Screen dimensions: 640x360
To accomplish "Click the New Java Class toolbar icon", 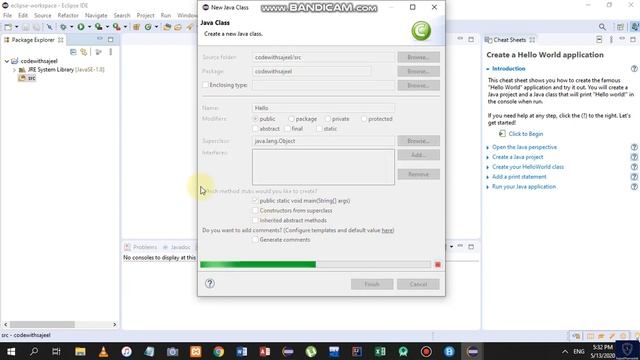I will coord(148,27).
